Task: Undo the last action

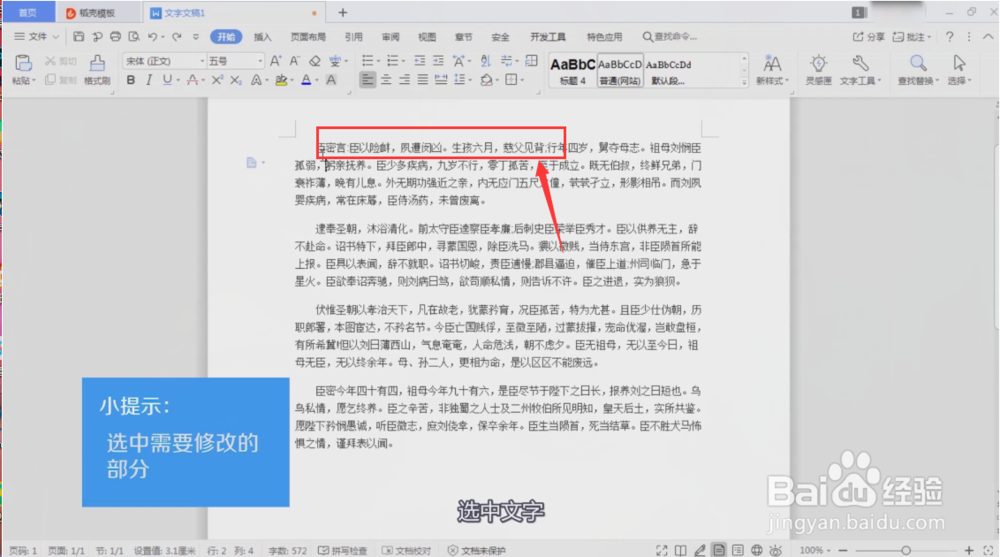Action: tap(152, 36)
